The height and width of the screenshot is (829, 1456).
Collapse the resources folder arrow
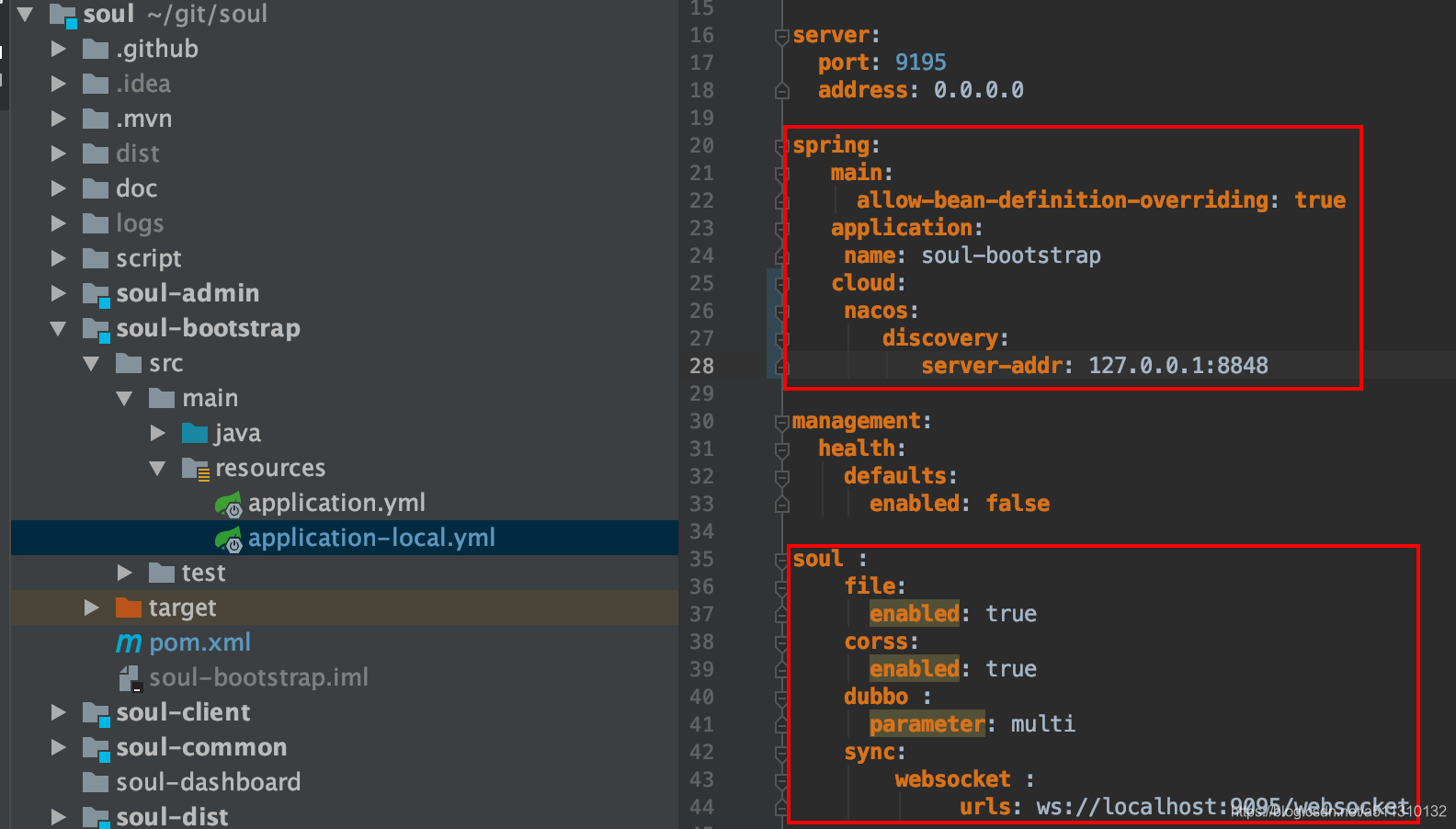[158, 468]
